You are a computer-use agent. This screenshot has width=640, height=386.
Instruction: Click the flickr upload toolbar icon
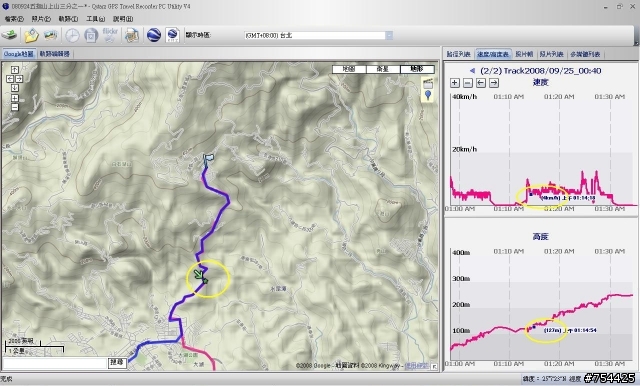[x=110, y=35]
